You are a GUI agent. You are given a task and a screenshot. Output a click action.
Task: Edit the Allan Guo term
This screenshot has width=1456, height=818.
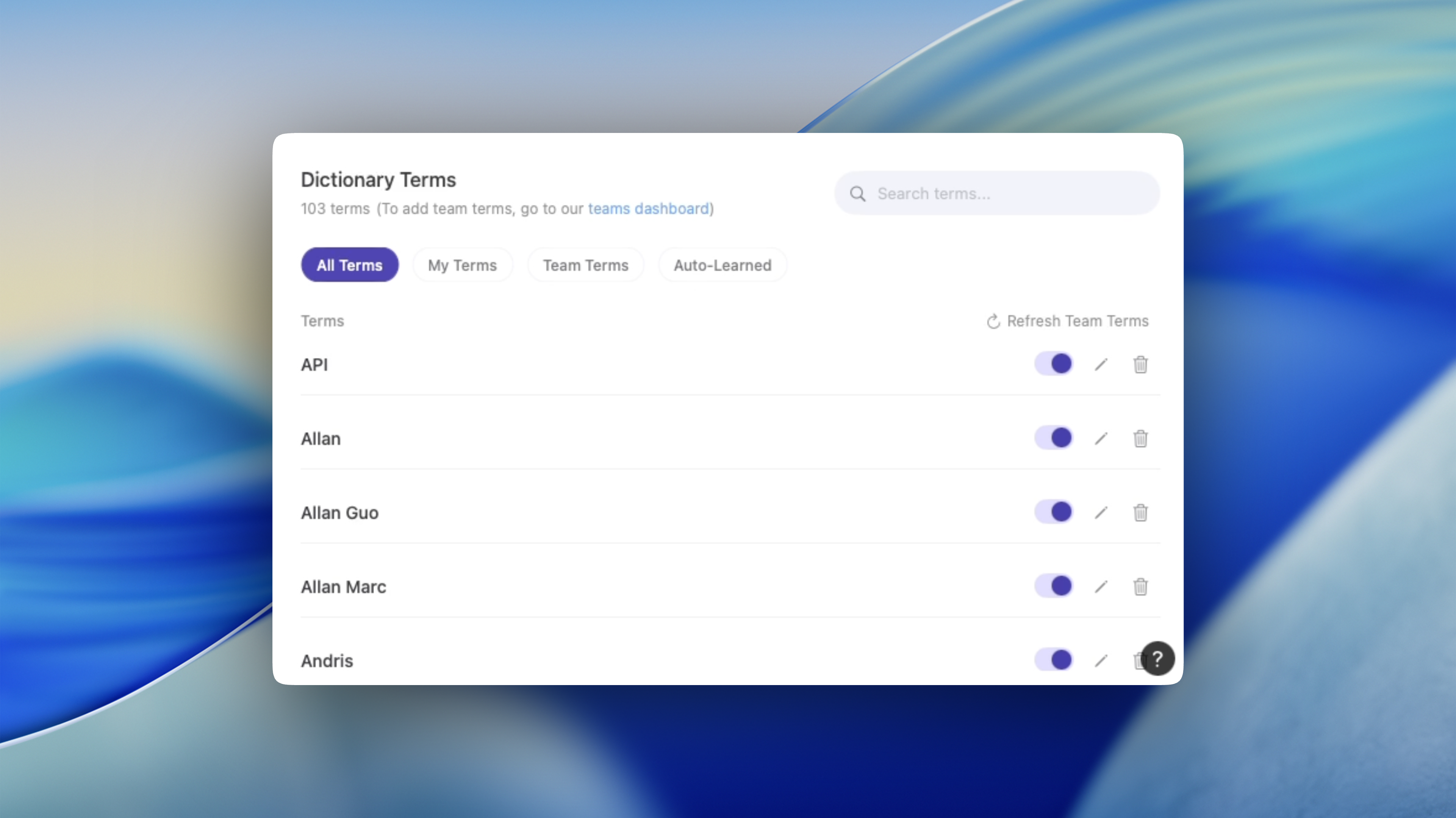[x=1101, y=512]
